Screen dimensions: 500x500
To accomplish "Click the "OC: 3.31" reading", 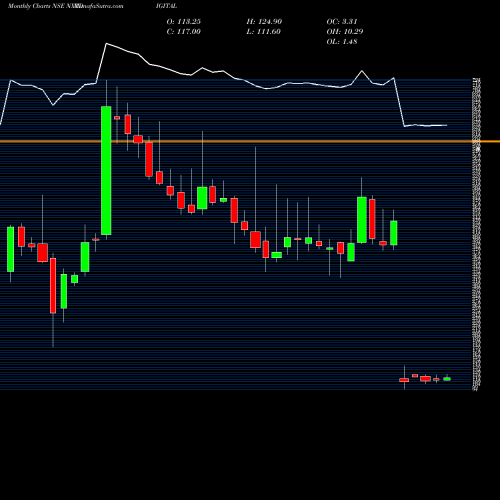I will point(342,22).
